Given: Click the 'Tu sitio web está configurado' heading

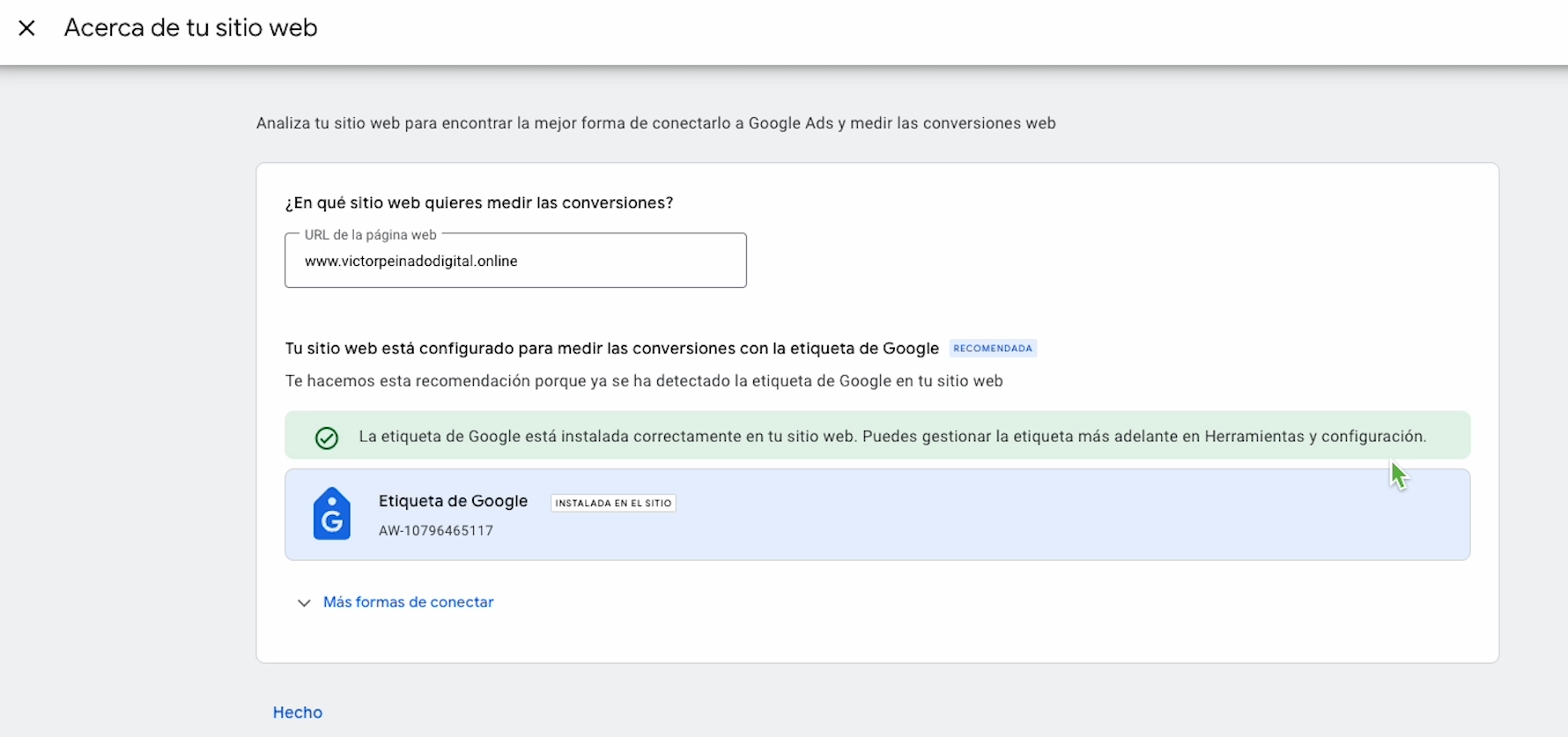Looking at the screenshot, I should [611, 349].
